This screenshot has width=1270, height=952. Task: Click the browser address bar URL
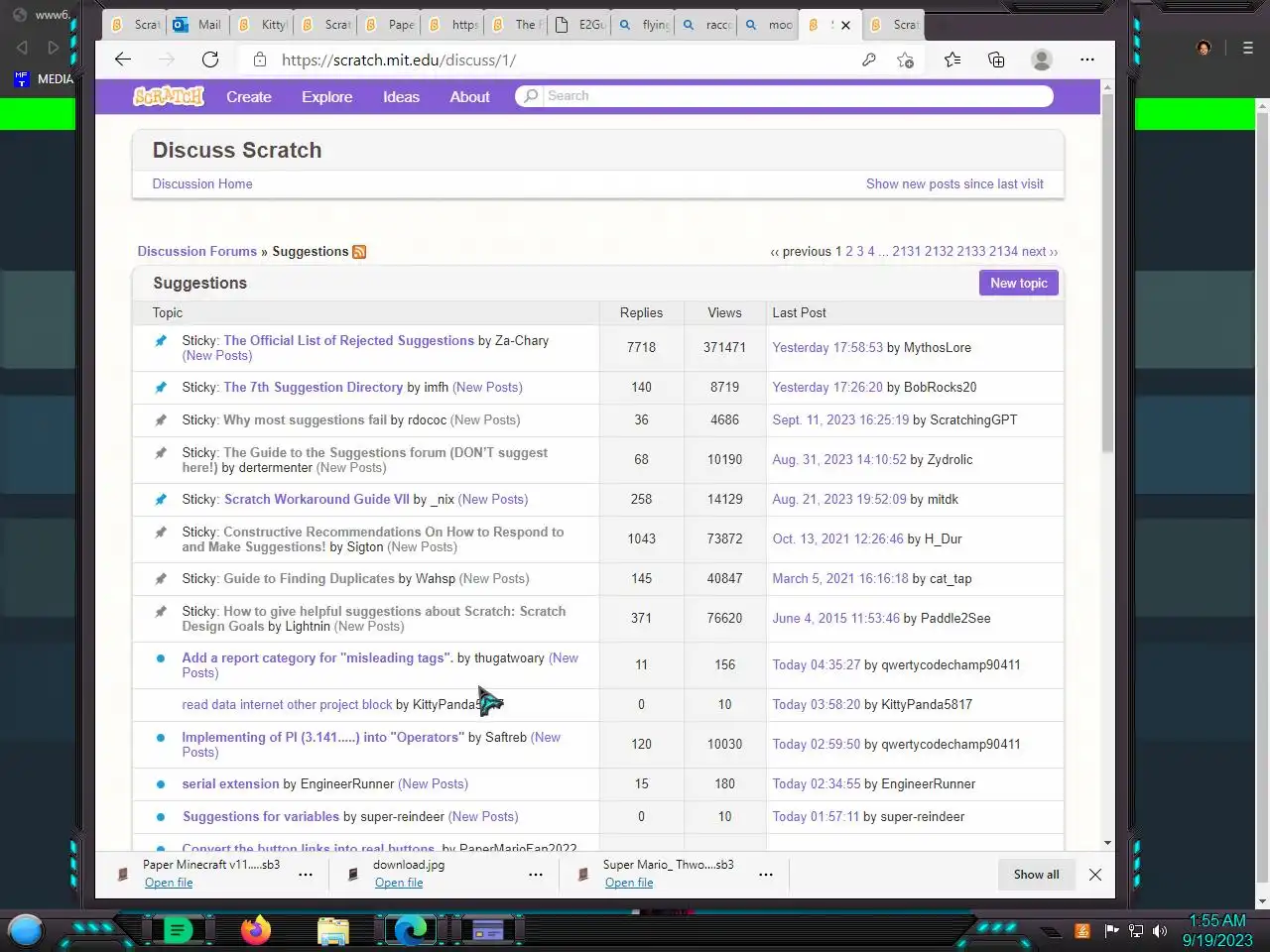398,59
